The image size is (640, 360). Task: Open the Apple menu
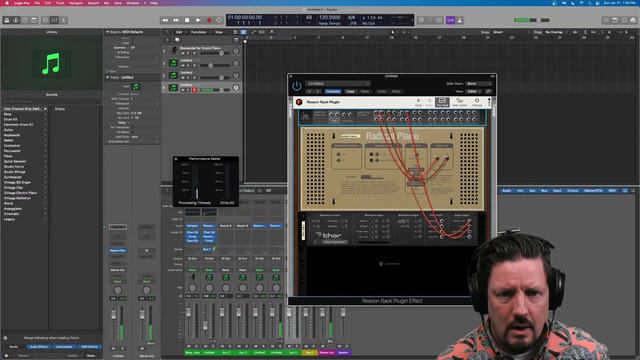(x=7, y=3)
